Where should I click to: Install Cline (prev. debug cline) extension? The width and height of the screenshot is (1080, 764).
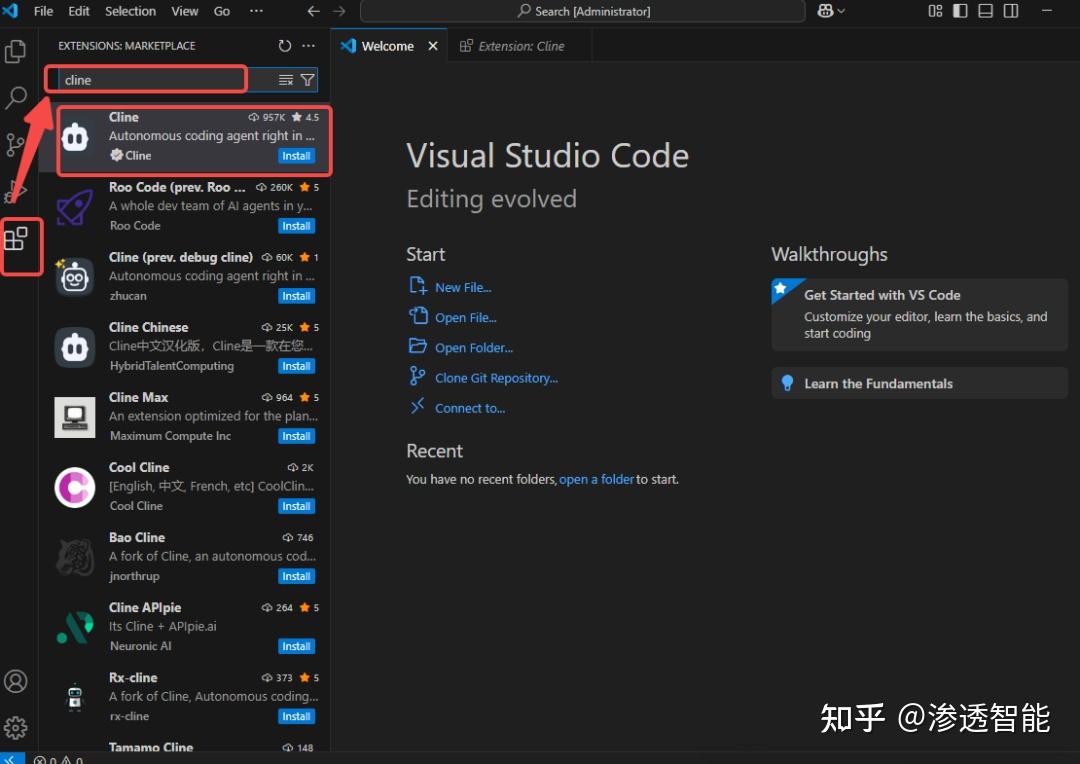click(297, 296)
